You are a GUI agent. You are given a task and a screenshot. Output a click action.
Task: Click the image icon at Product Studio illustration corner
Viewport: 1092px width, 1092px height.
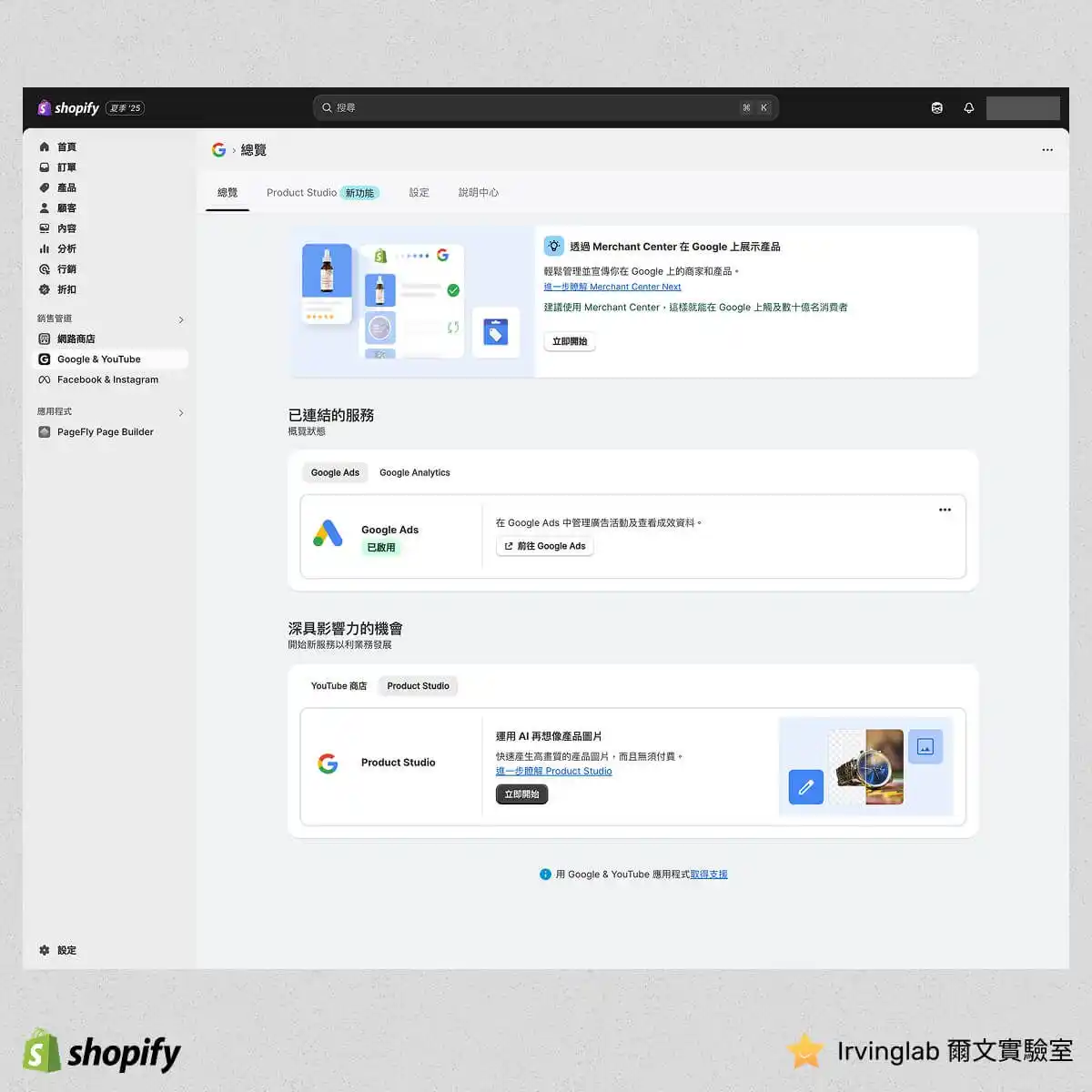(925, 747)
